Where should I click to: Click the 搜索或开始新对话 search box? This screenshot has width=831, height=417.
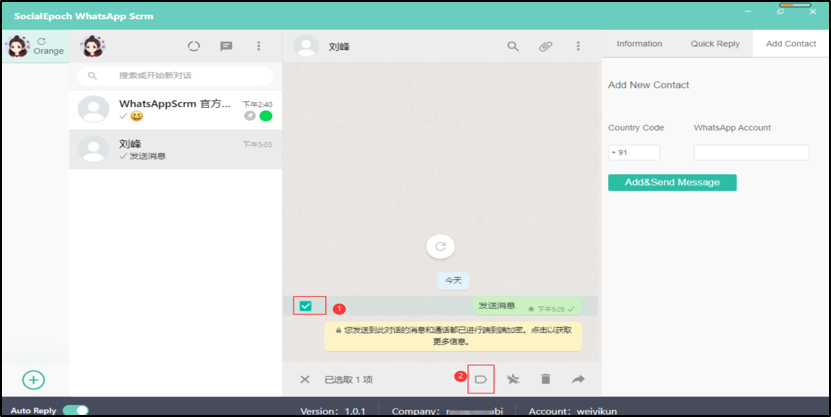[175, 76]
